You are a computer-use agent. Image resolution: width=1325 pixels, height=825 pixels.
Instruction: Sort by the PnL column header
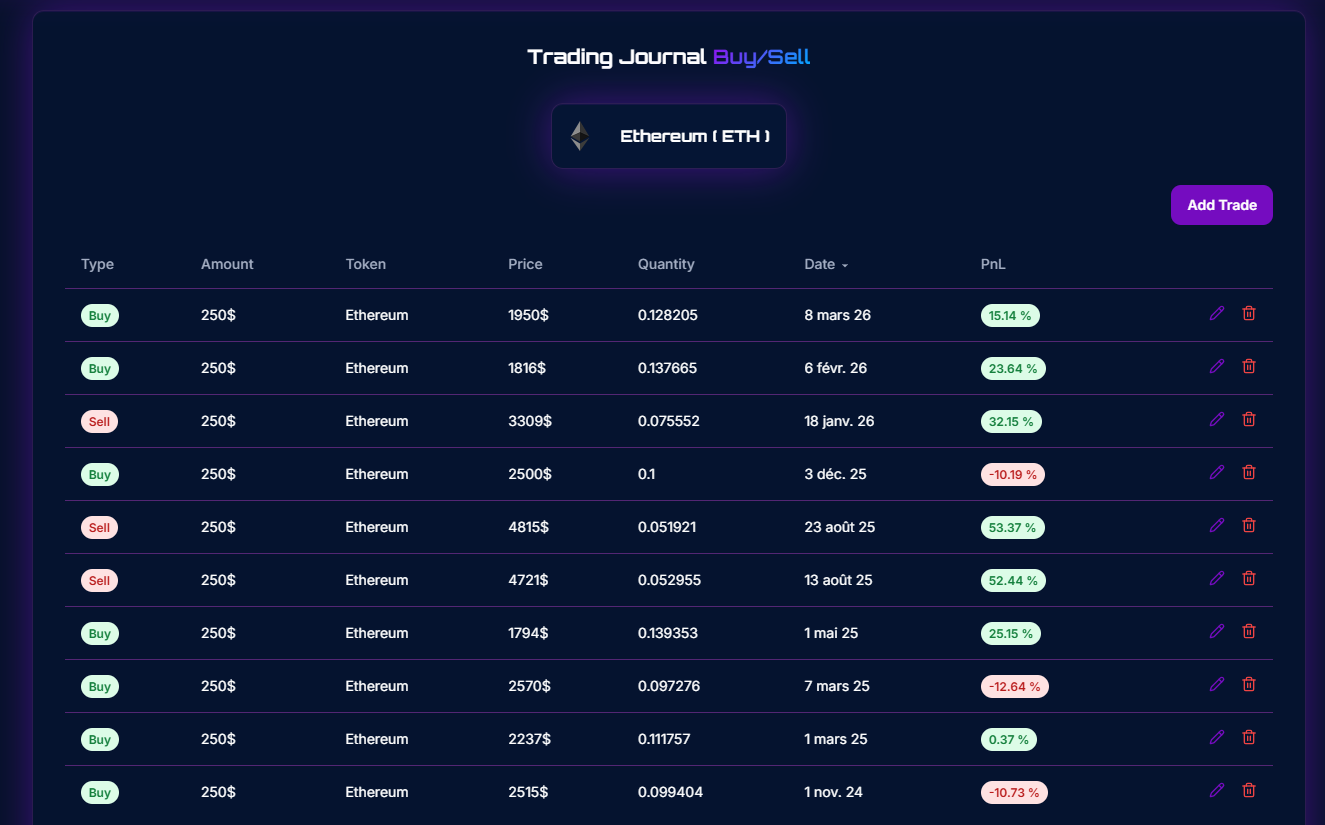pos(993,265)
